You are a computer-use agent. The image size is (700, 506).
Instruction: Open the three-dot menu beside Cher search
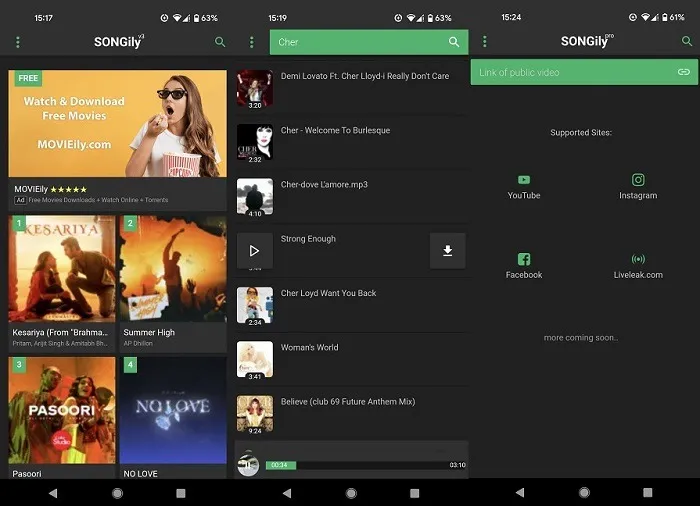point(252,42)
